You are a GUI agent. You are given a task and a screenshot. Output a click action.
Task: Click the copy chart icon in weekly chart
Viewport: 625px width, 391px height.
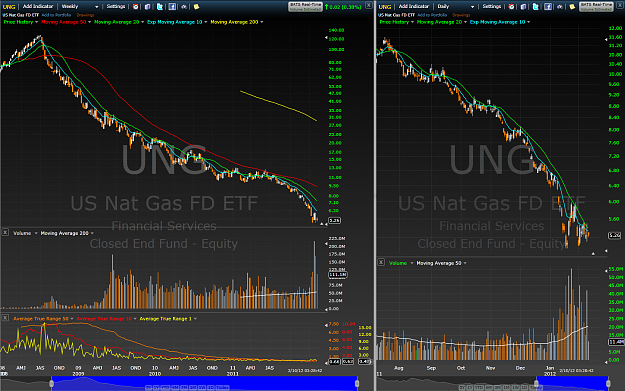147,7
